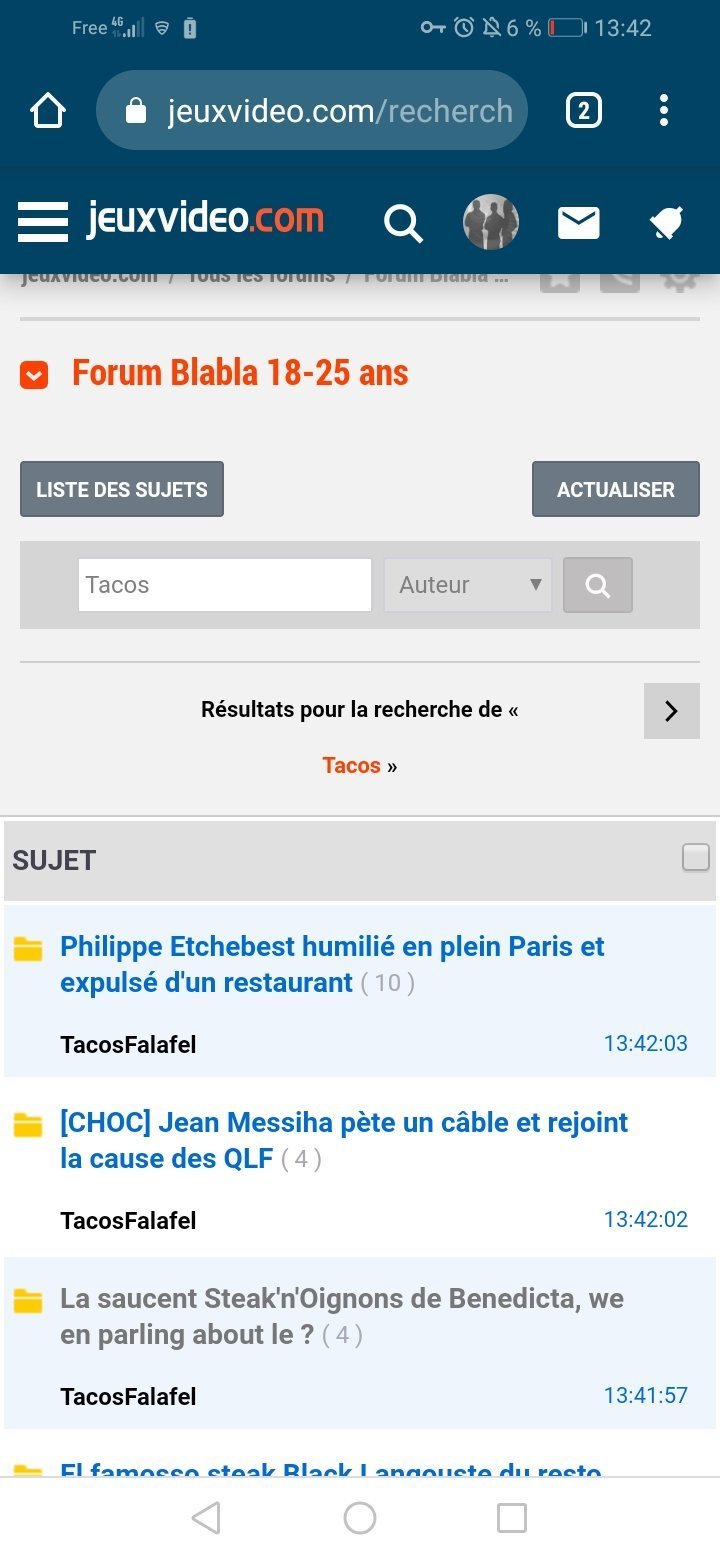Tap the magnifier search icon in header

[x=403, y=223]
